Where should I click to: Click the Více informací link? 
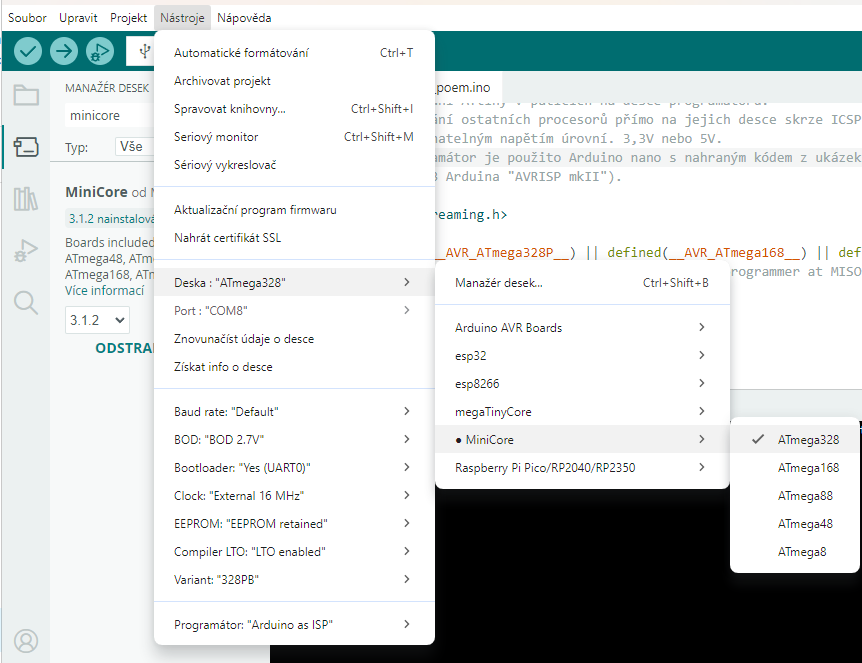pyautogui.click(x=104, y=291)
